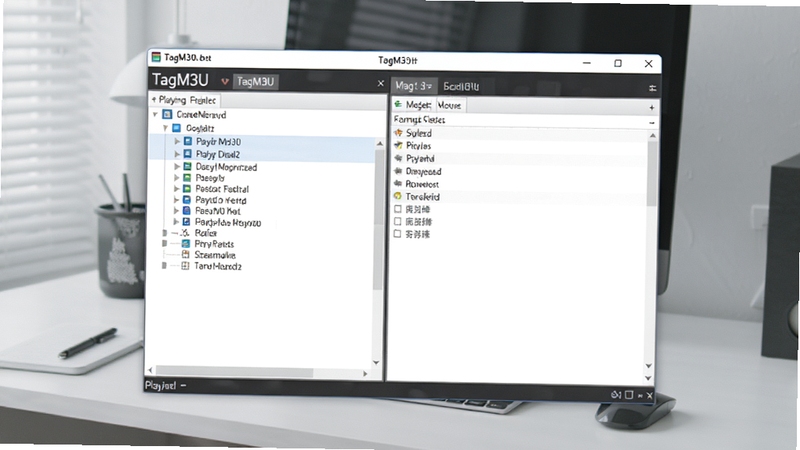Collapse the ConeNenrd root node arrow
This screenshot has height=450, width=800.
pos(155,115)
